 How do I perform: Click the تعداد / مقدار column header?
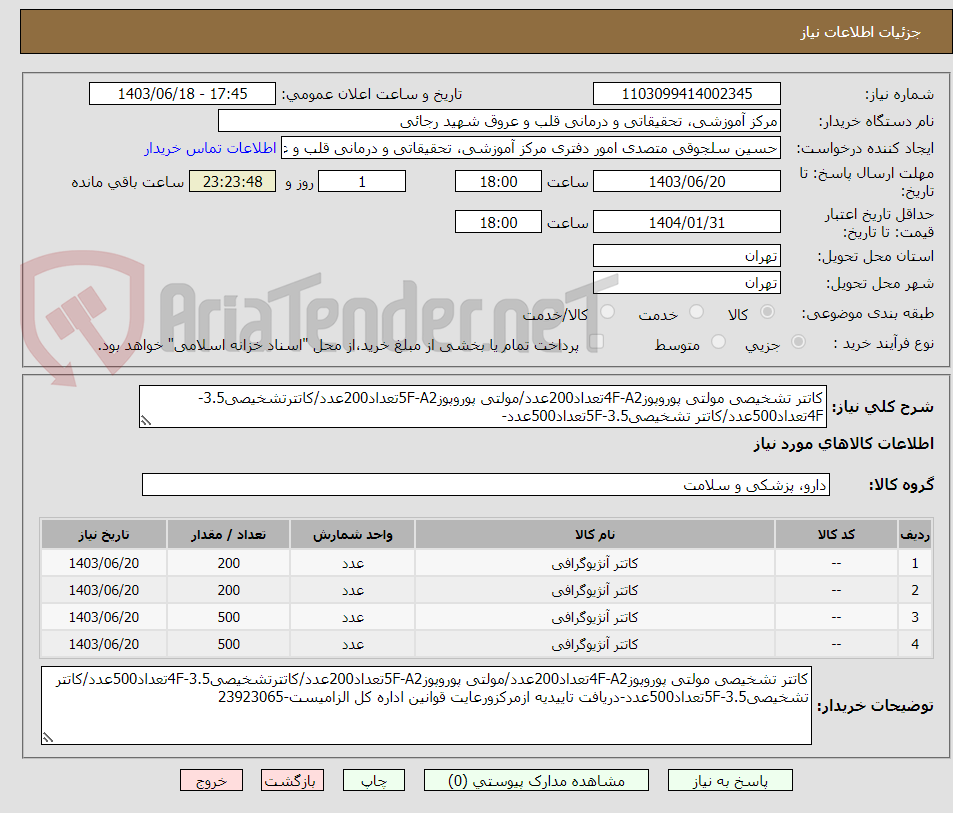click(x=229, y=535)
